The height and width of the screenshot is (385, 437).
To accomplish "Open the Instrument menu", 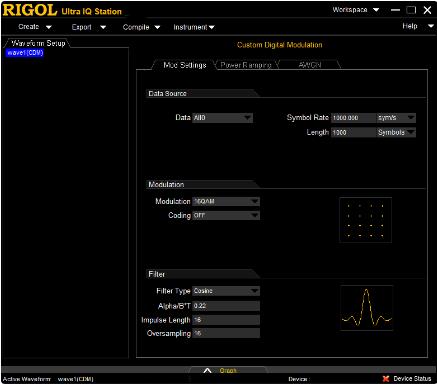I will pos(194,27).
